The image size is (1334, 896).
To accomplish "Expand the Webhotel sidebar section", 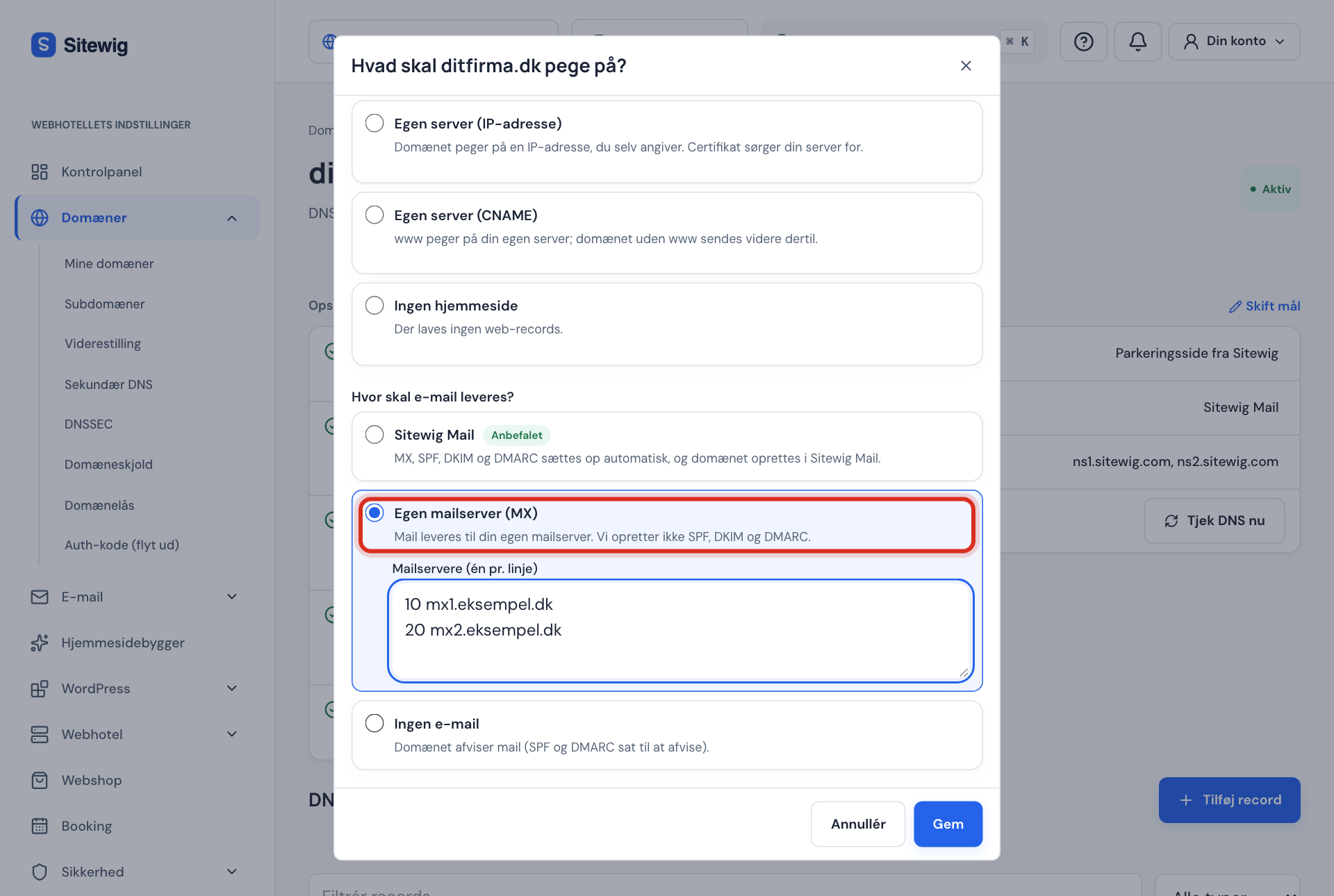I will pyautogui.click(x=232, y=734).
